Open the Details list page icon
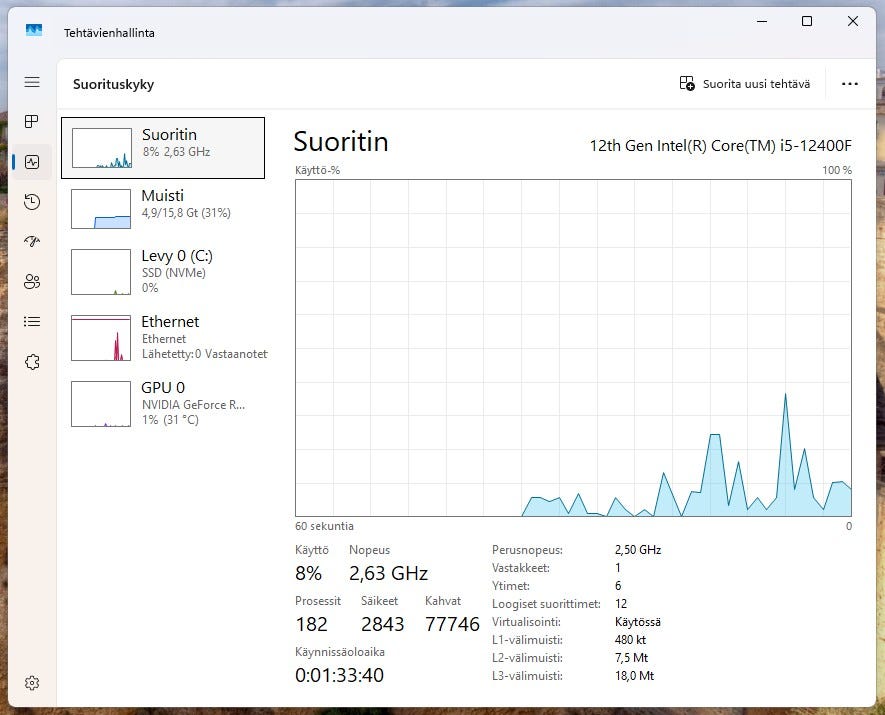Image resolution: width=885 pixels, height=715 pixels. [32, 322]
